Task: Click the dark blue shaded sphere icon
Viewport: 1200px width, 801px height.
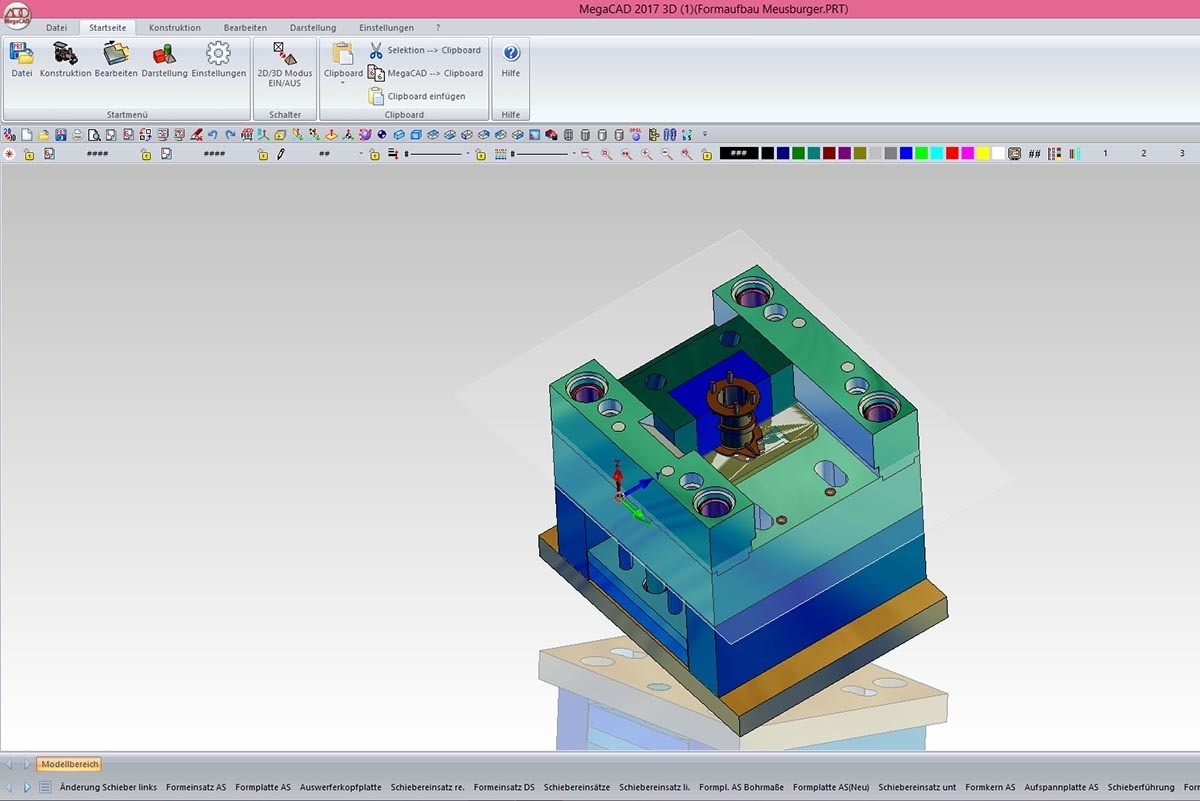Action: (x=382, y=134)
